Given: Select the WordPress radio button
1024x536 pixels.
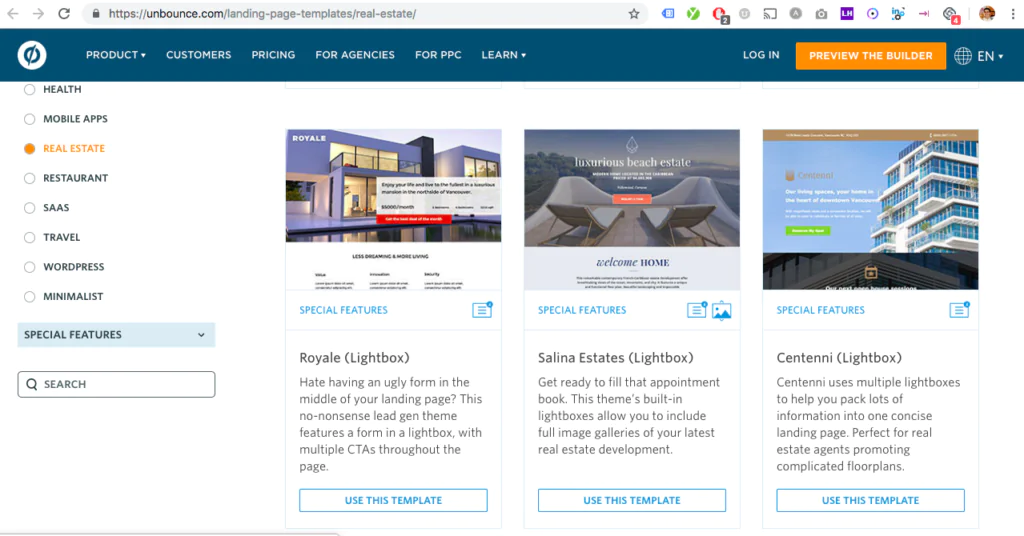Looking at the screenshot, I should click(x=29, y=266).
